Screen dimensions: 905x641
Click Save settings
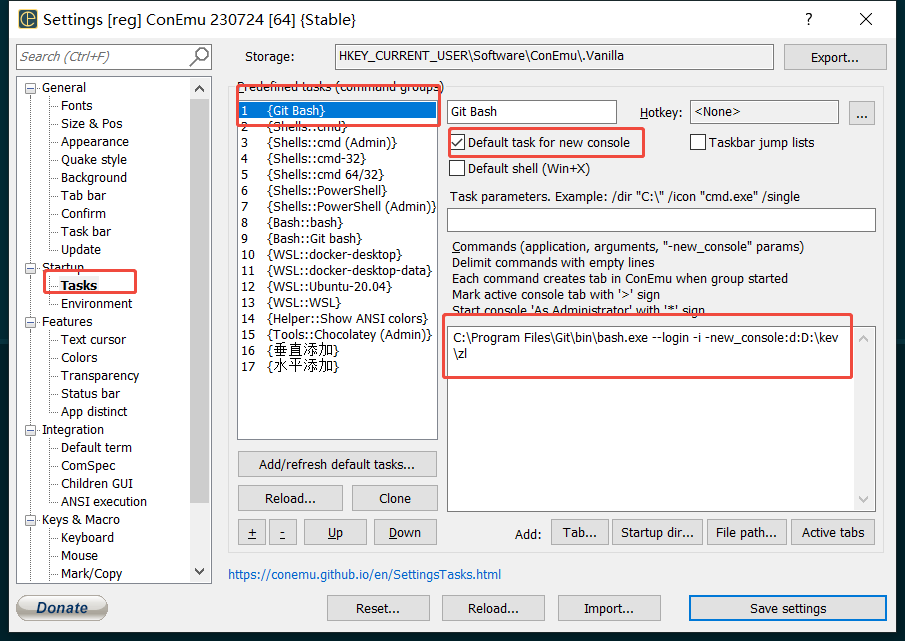pos(787,607)
